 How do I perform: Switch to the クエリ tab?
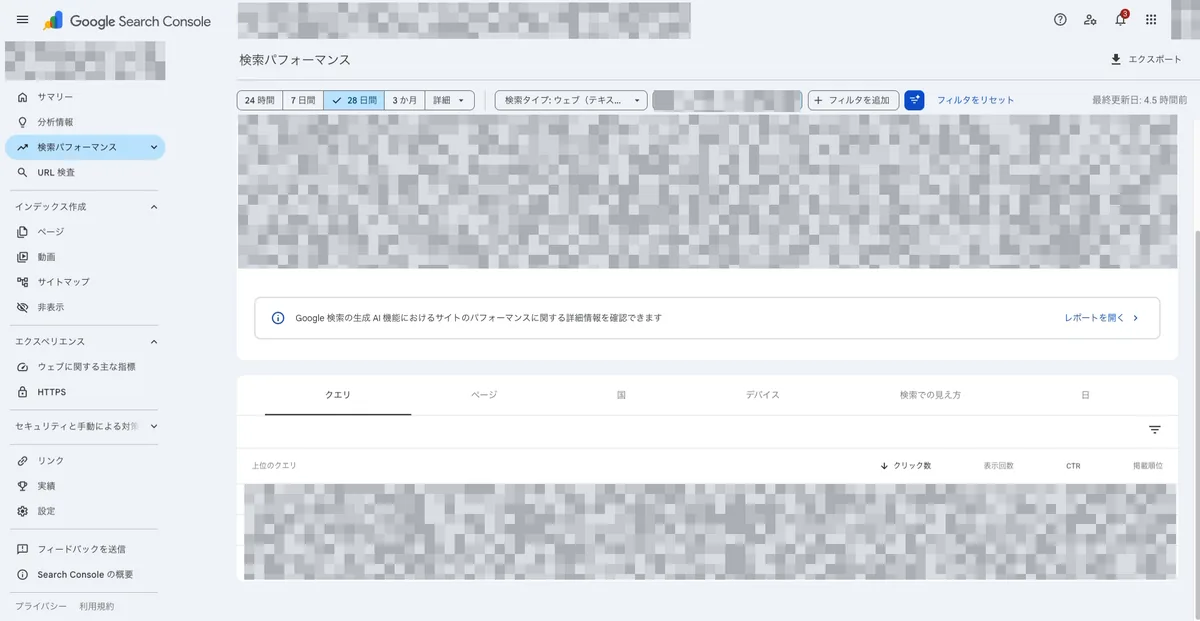click(338, 395)
